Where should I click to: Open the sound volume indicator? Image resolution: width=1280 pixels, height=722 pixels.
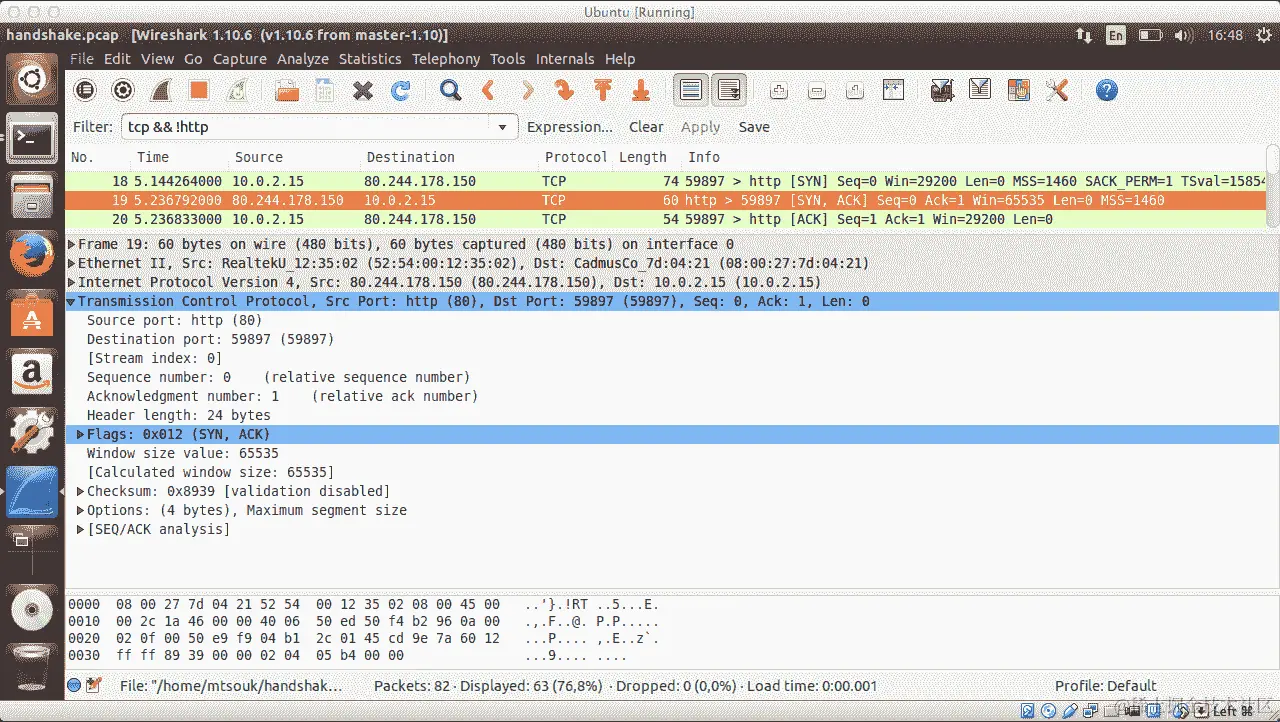(1184, 35)
